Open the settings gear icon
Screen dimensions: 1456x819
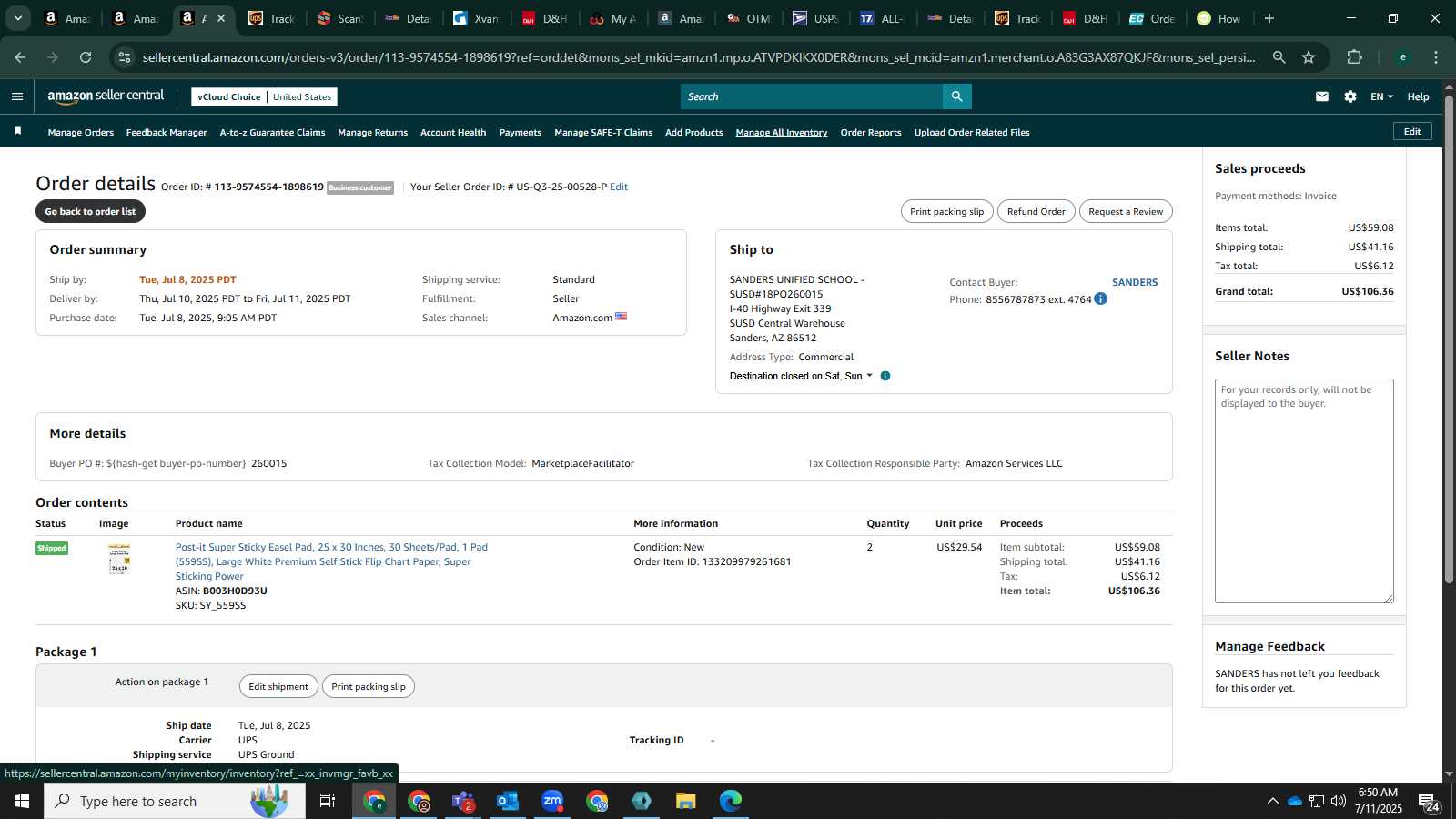click(x=1350, y=96)
